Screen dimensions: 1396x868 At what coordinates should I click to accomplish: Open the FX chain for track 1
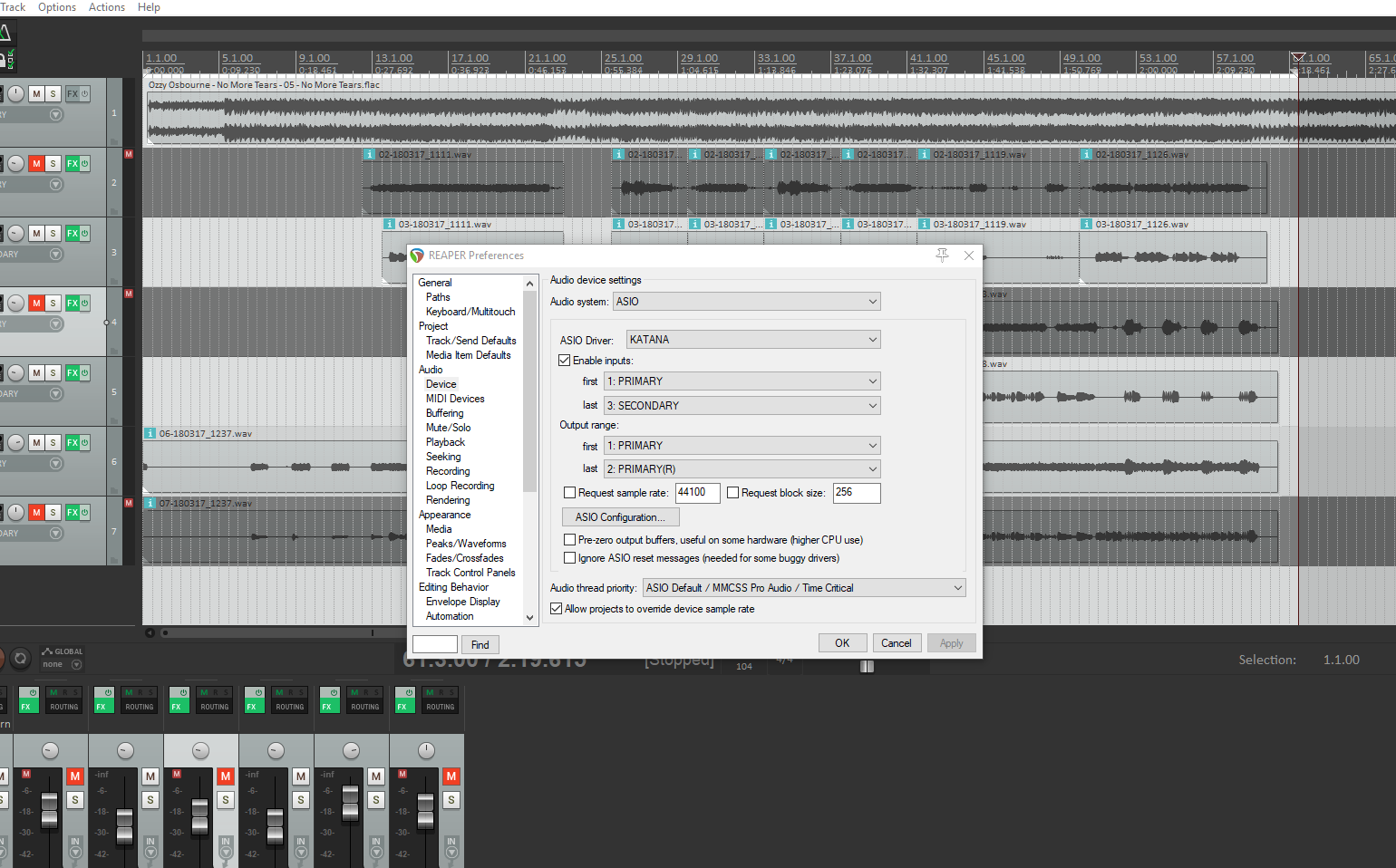[x=73, y=94]
